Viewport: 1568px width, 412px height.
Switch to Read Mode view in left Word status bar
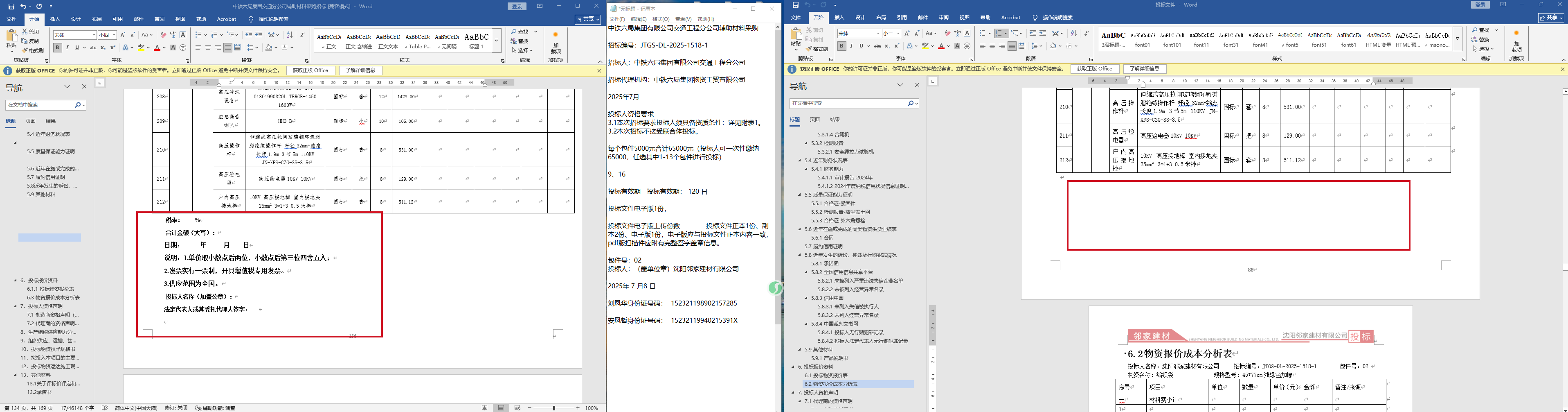[x=484, y=408]
